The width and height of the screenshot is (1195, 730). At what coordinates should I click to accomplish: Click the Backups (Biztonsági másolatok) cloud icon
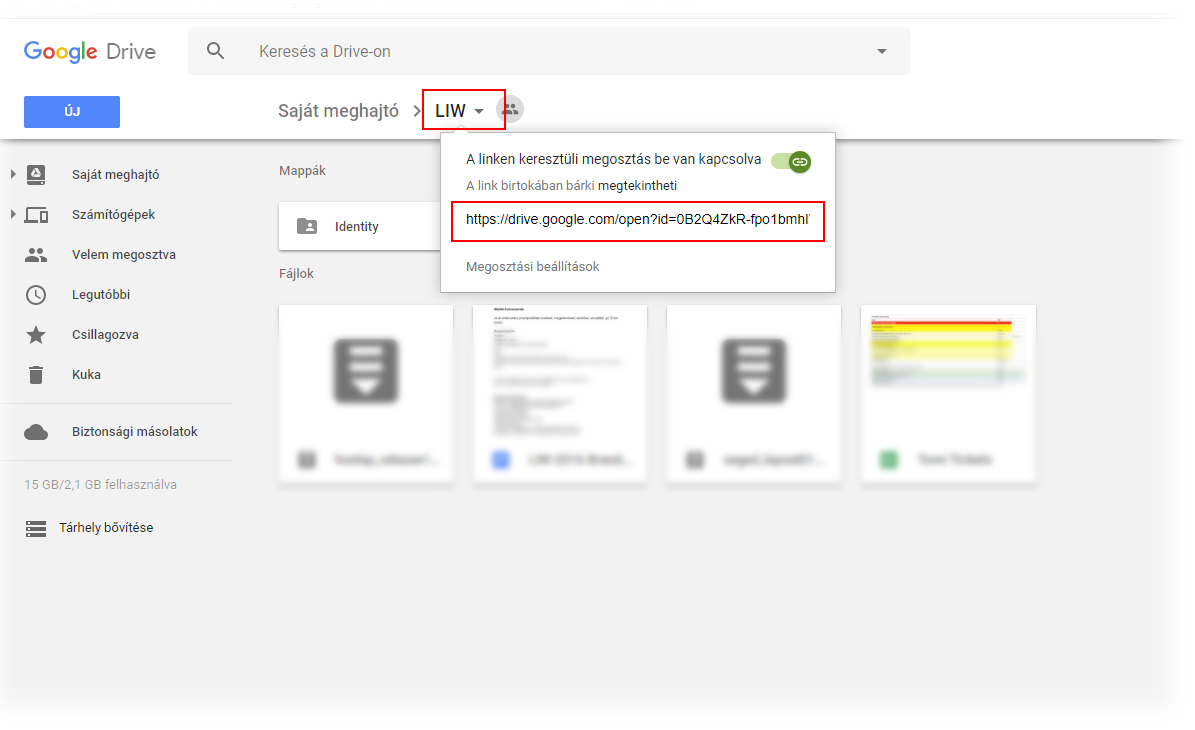click(36, 432)
